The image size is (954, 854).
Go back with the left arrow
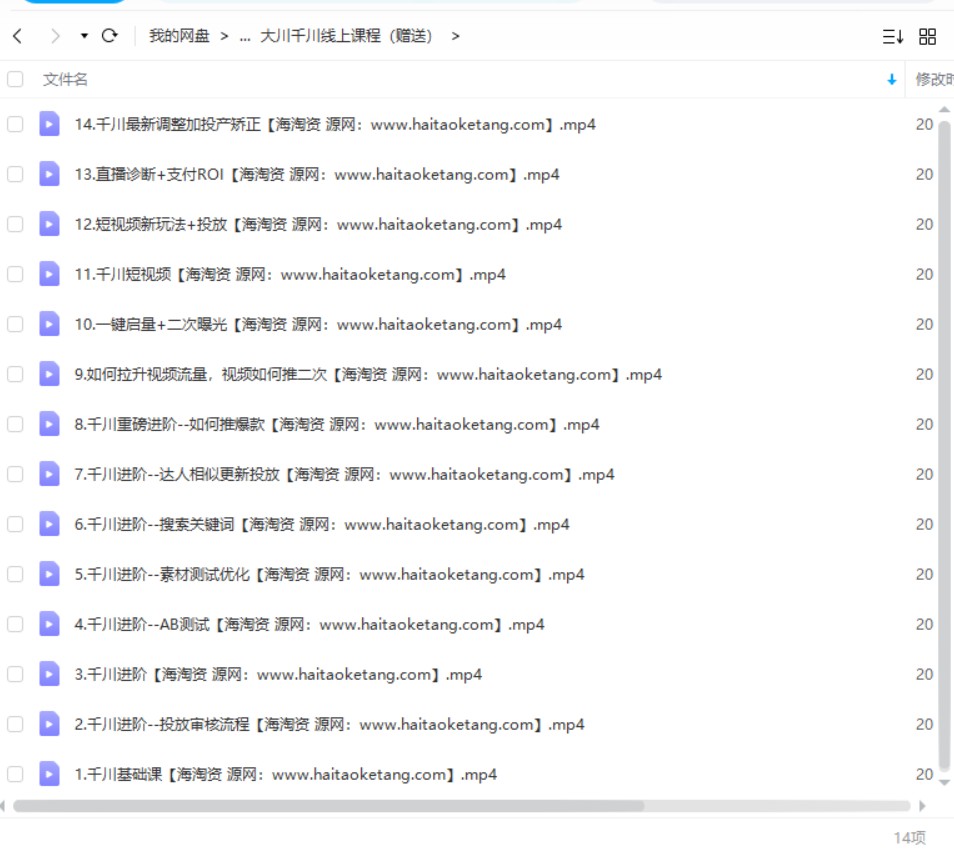pos(18,36)
